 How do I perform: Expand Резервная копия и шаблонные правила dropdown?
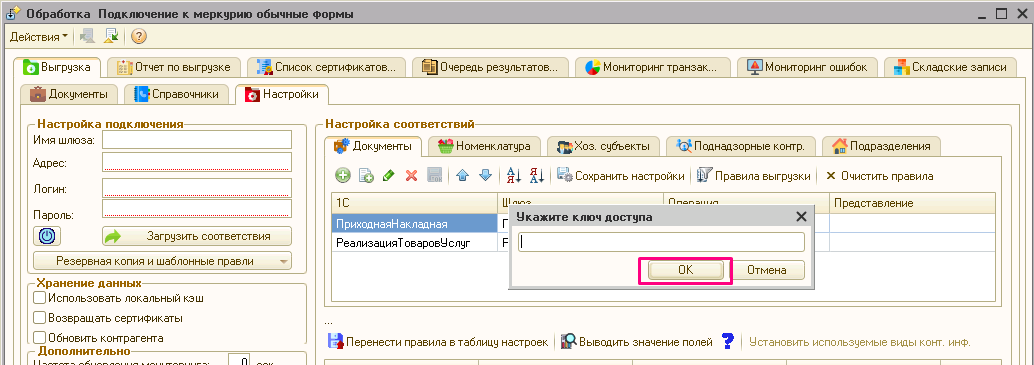click(162, 261)
